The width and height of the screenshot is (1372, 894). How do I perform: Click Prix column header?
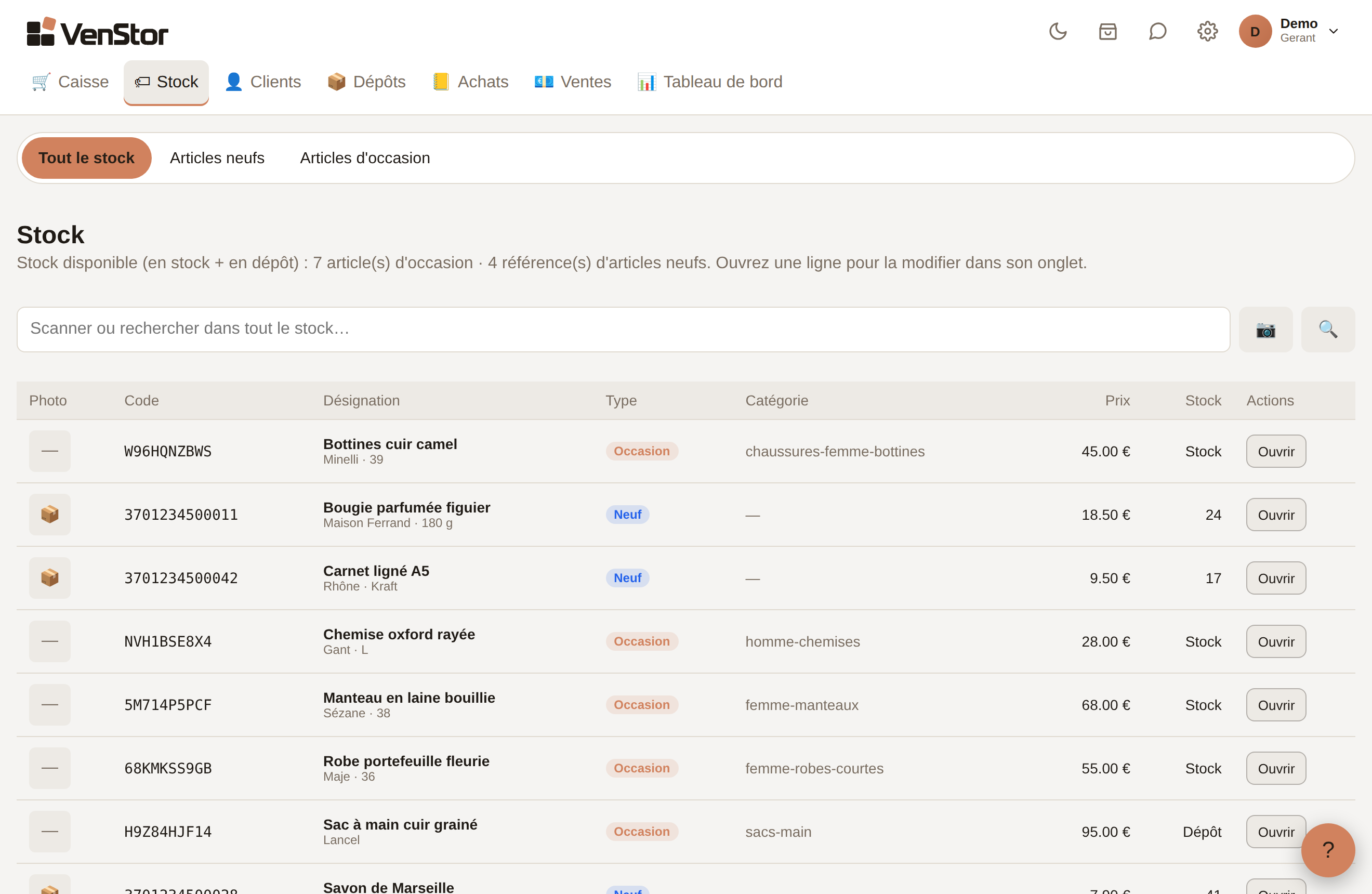coord(1117,401)
